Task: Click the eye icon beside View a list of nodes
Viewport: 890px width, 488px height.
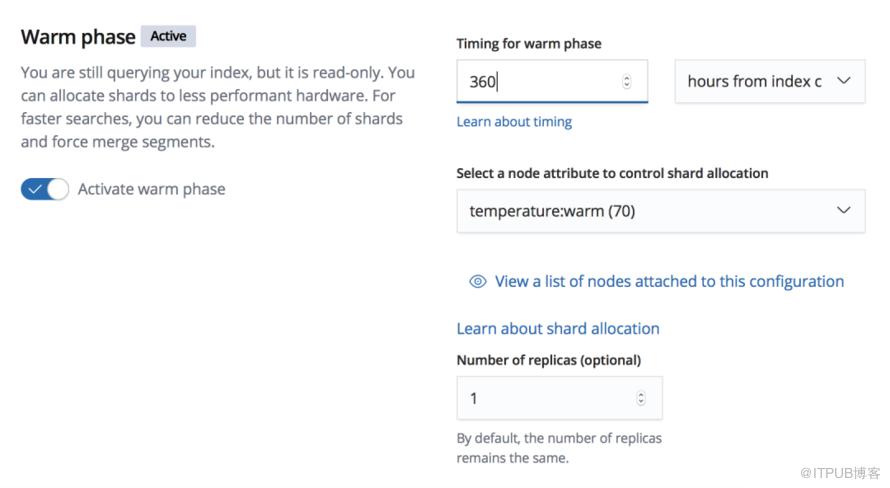Action: [478, 281]
